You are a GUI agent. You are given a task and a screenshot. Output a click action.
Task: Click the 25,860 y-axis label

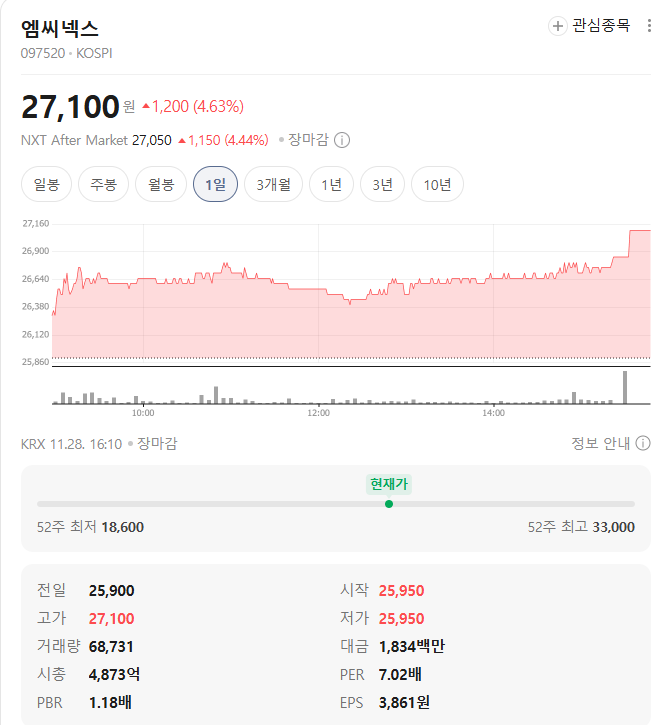36,362
